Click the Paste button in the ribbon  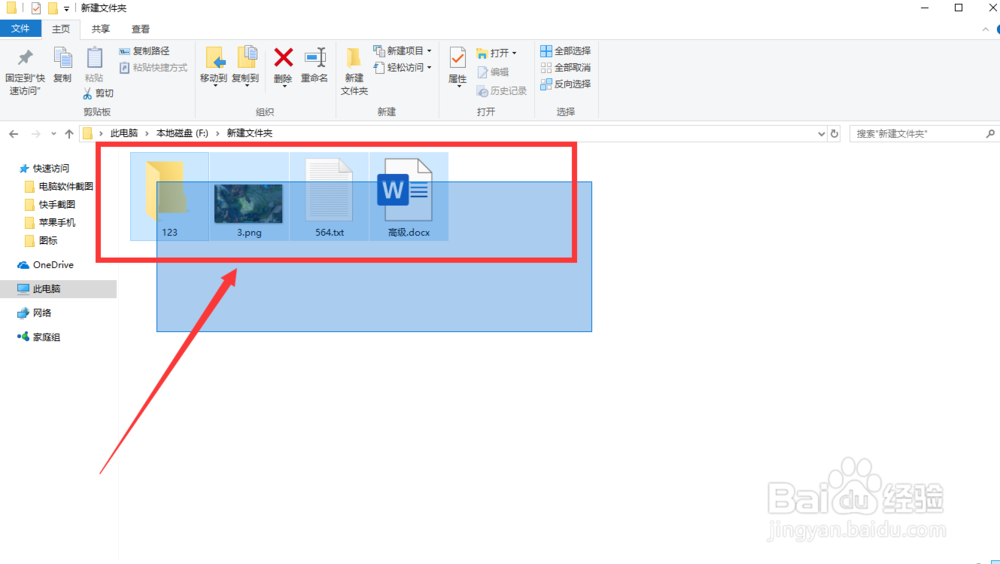click(x=94, y=65)
